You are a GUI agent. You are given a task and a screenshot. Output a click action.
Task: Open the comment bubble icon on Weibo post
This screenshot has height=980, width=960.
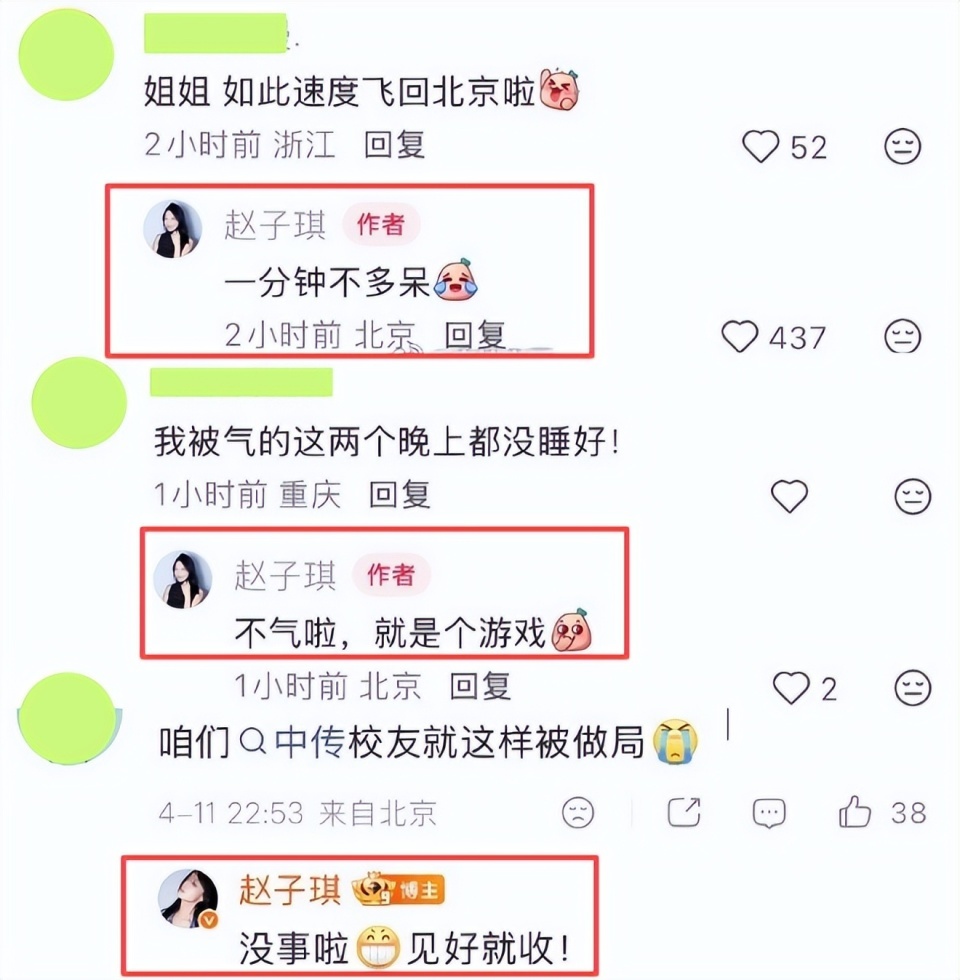click(x=769, y=813)
